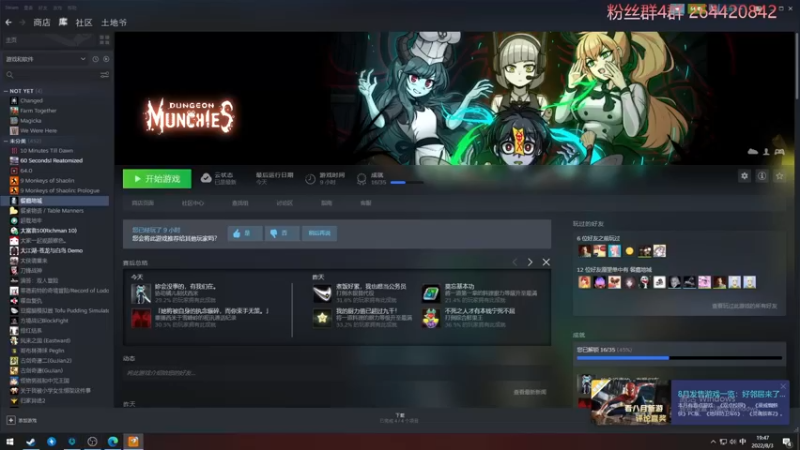Select 60 Seconds! Reatomized

[x=51, y=161]
